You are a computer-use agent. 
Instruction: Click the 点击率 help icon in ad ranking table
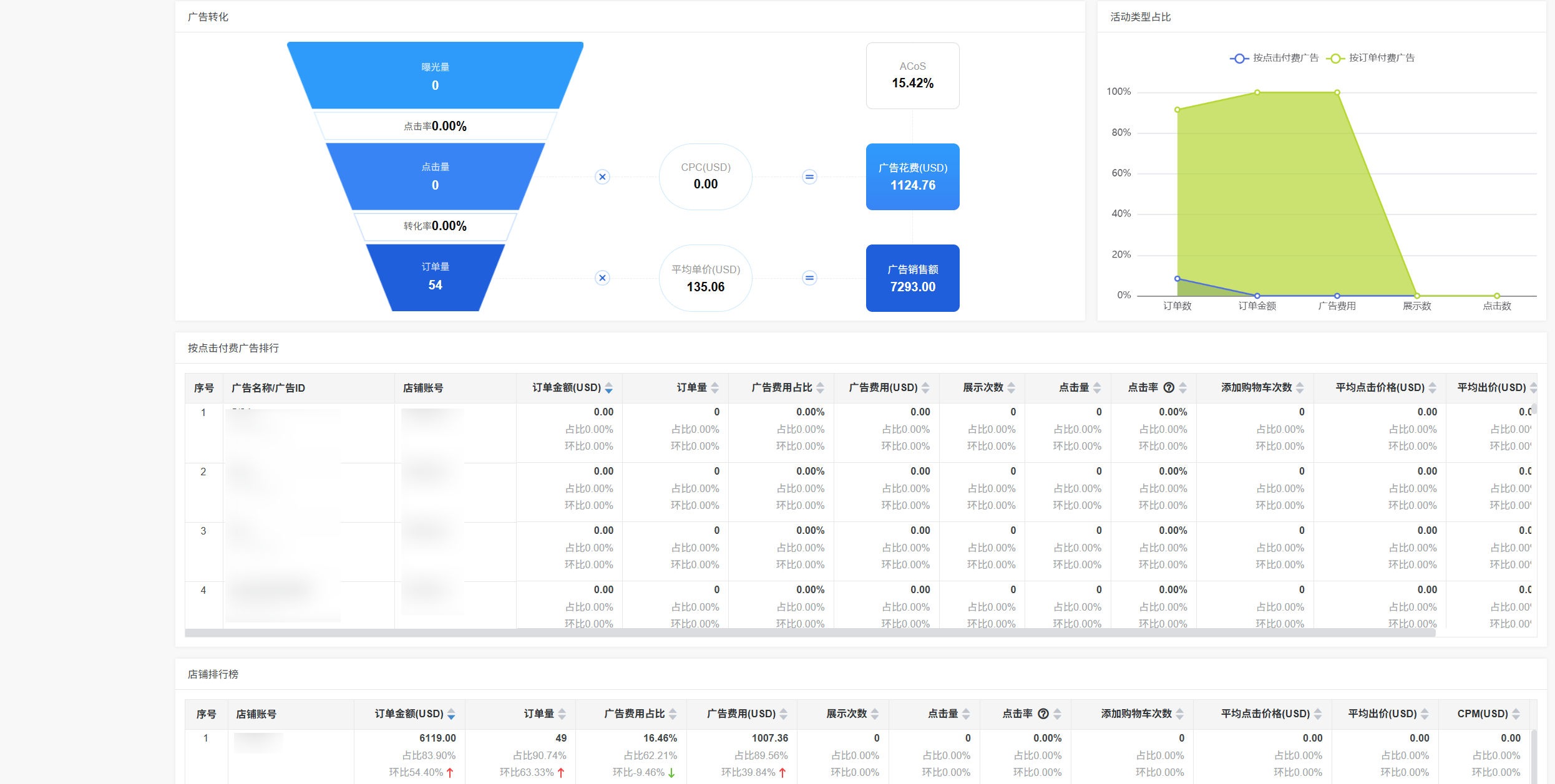(1169, 388)
